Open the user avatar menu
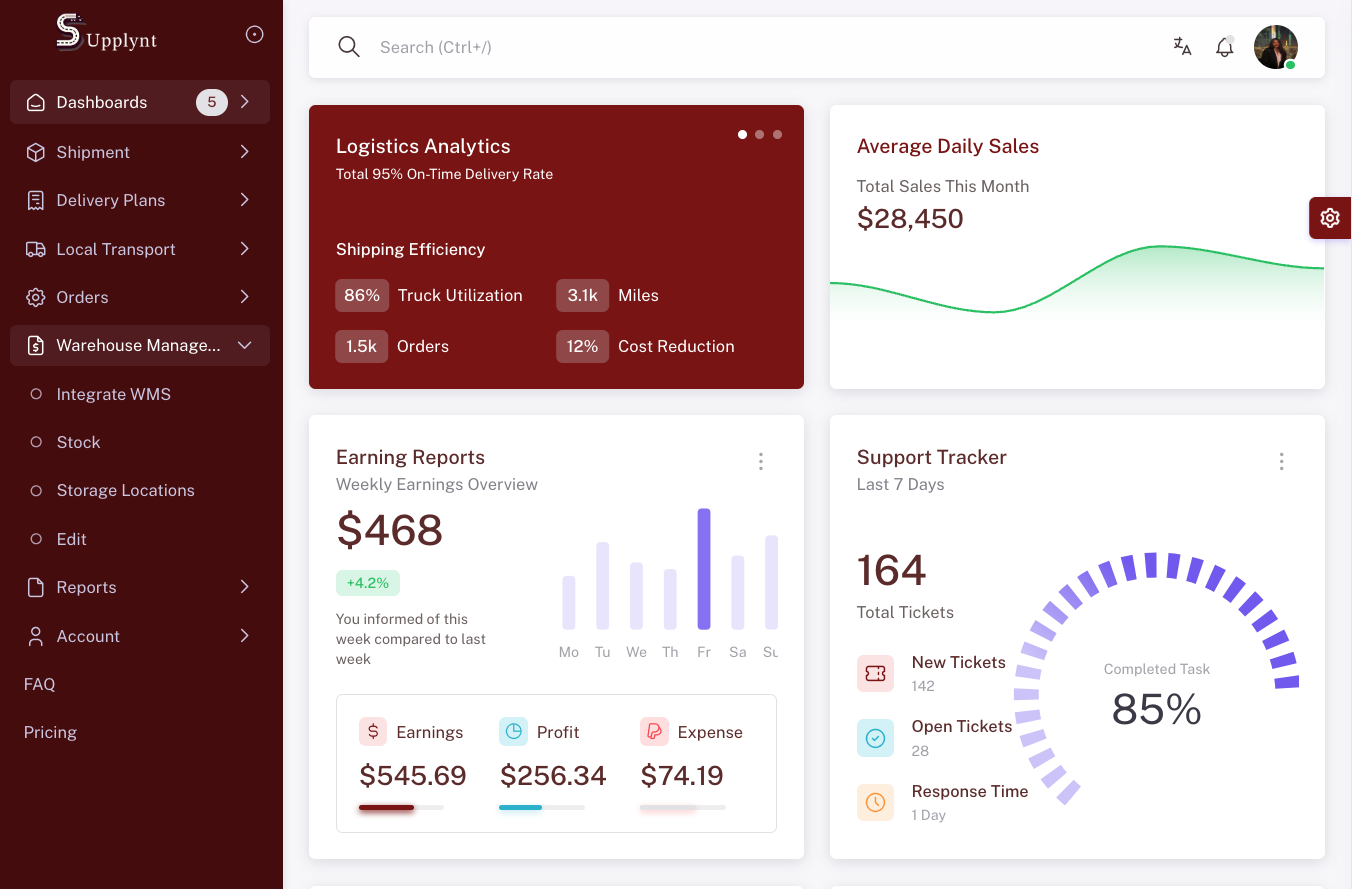 [x=1276, y=47]
